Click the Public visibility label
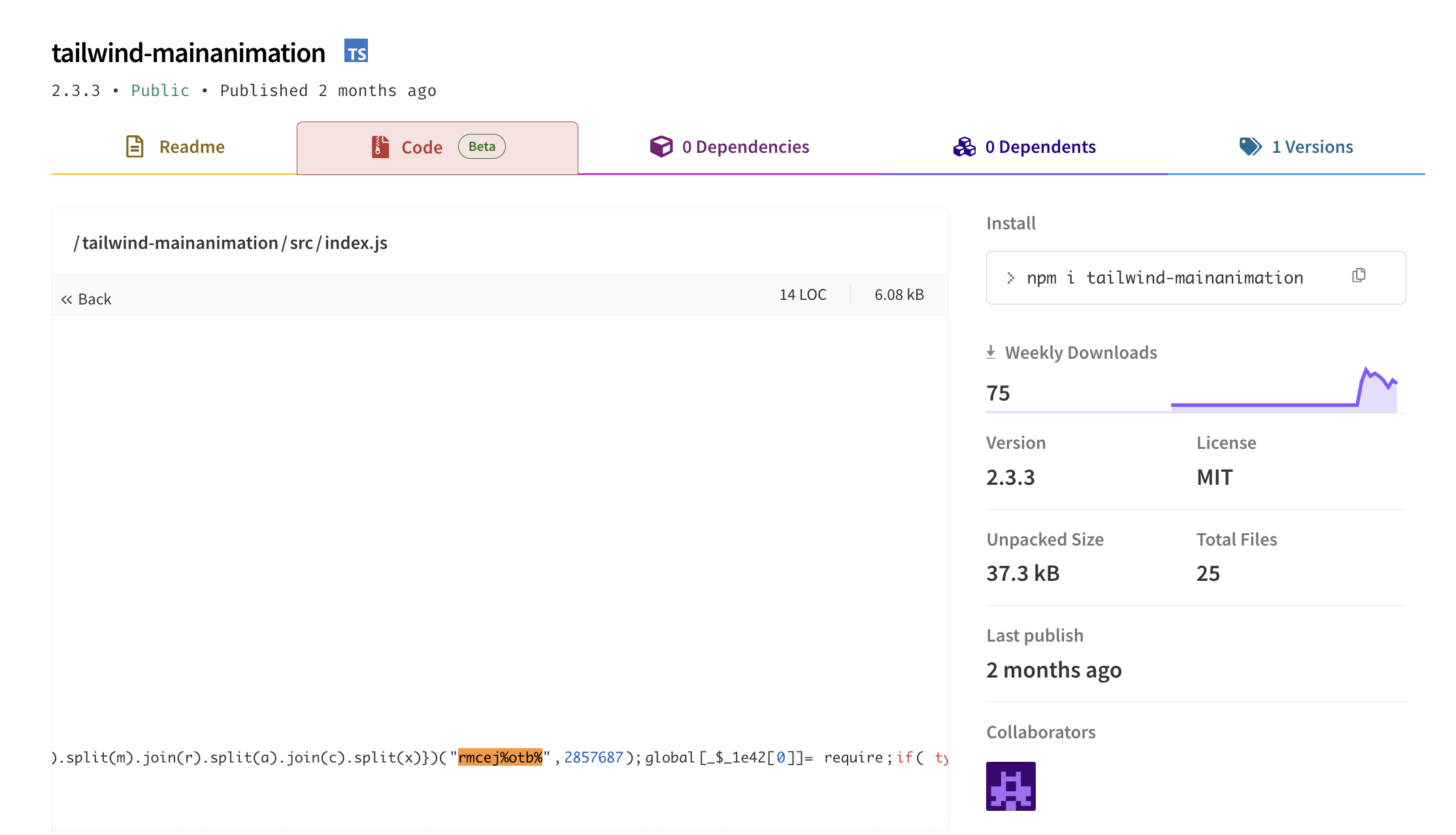Image resolution: width=1456 pixels, height=835 pixels. pyautogui.click(x=159, y=90)
